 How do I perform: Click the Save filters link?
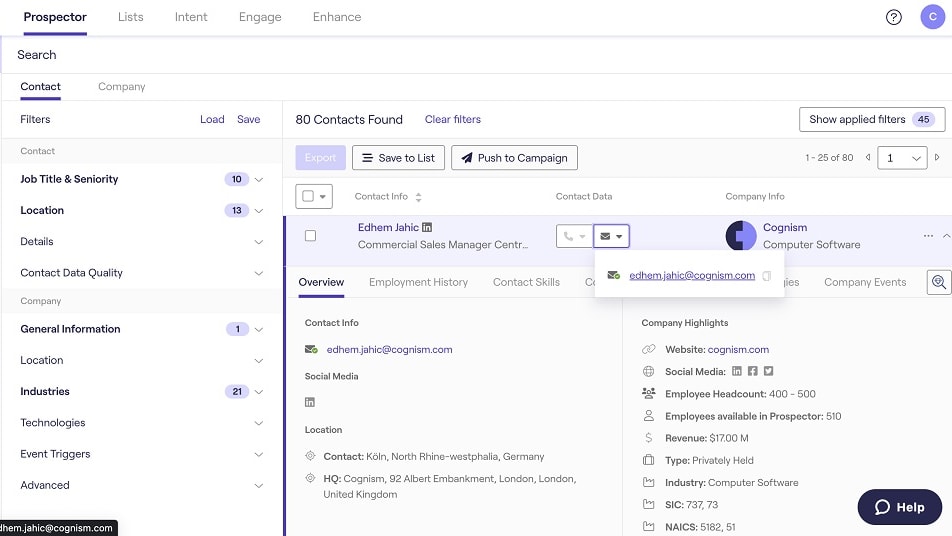point(248,120)
